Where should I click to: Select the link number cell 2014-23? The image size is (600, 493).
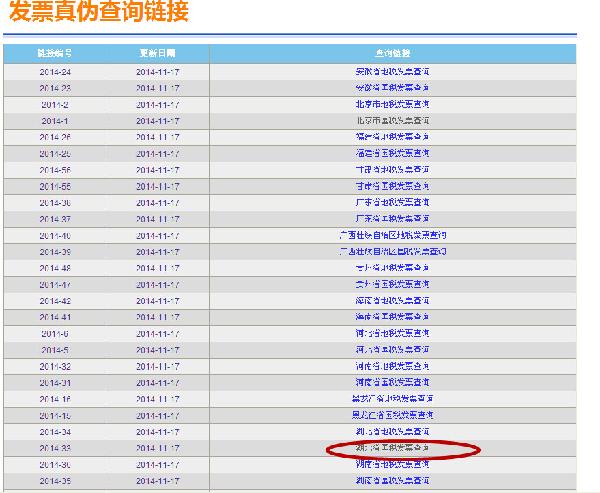coord(55,88)
